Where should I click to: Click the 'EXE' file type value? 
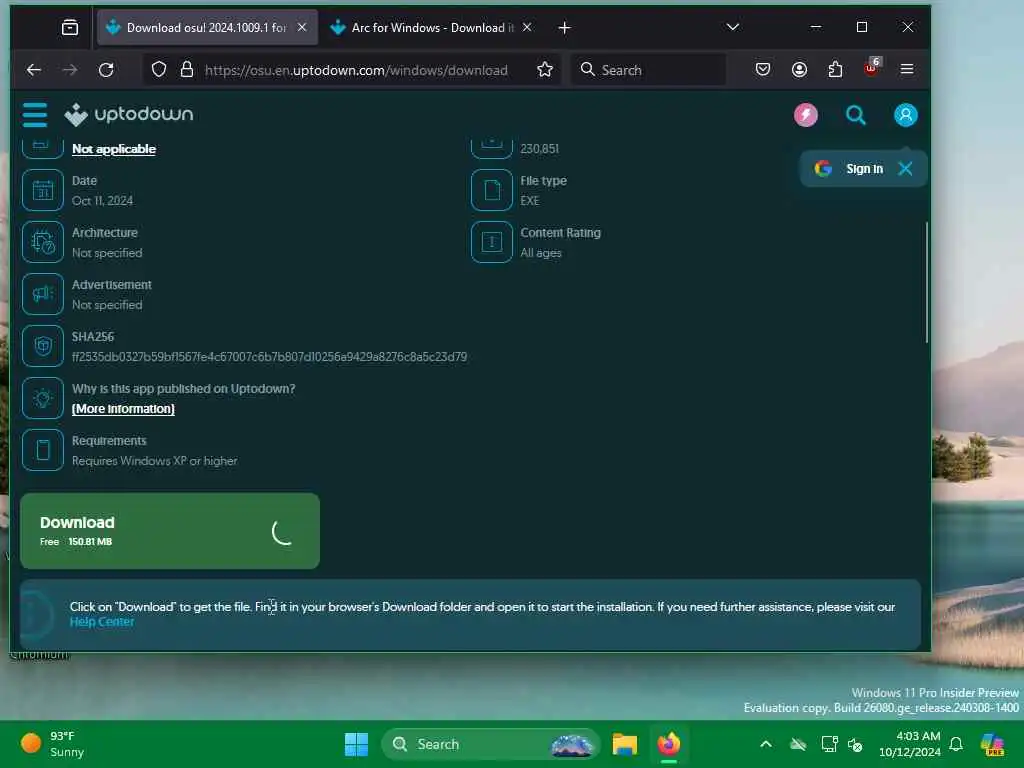(x=530, y=200)
